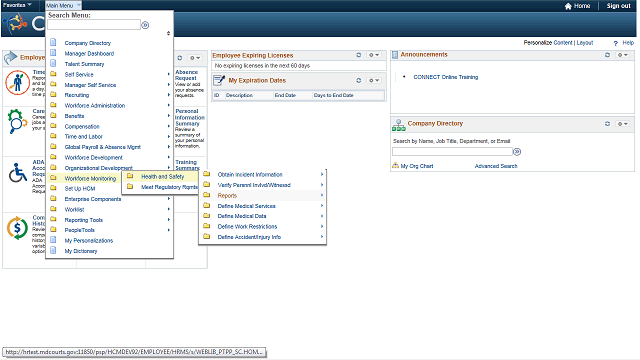This screenshot has height=360, width=640.
Task: Open Employee Expiring Licenses settings gear
Action: (374, 55)
